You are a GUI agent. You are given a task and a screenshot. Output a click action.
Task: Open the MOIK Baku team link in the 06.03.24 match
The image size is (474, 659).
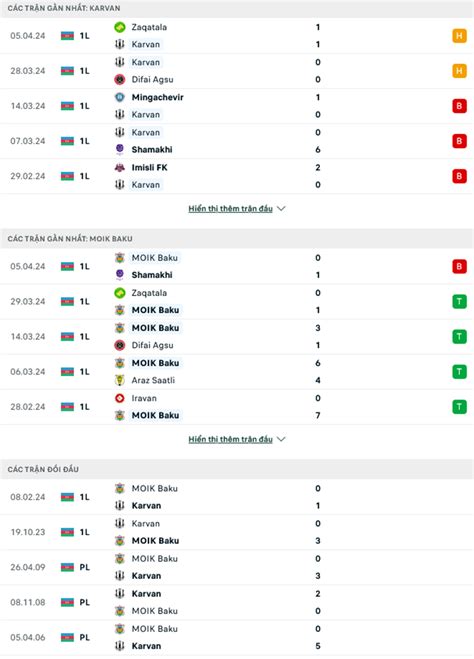pos(155,363)
